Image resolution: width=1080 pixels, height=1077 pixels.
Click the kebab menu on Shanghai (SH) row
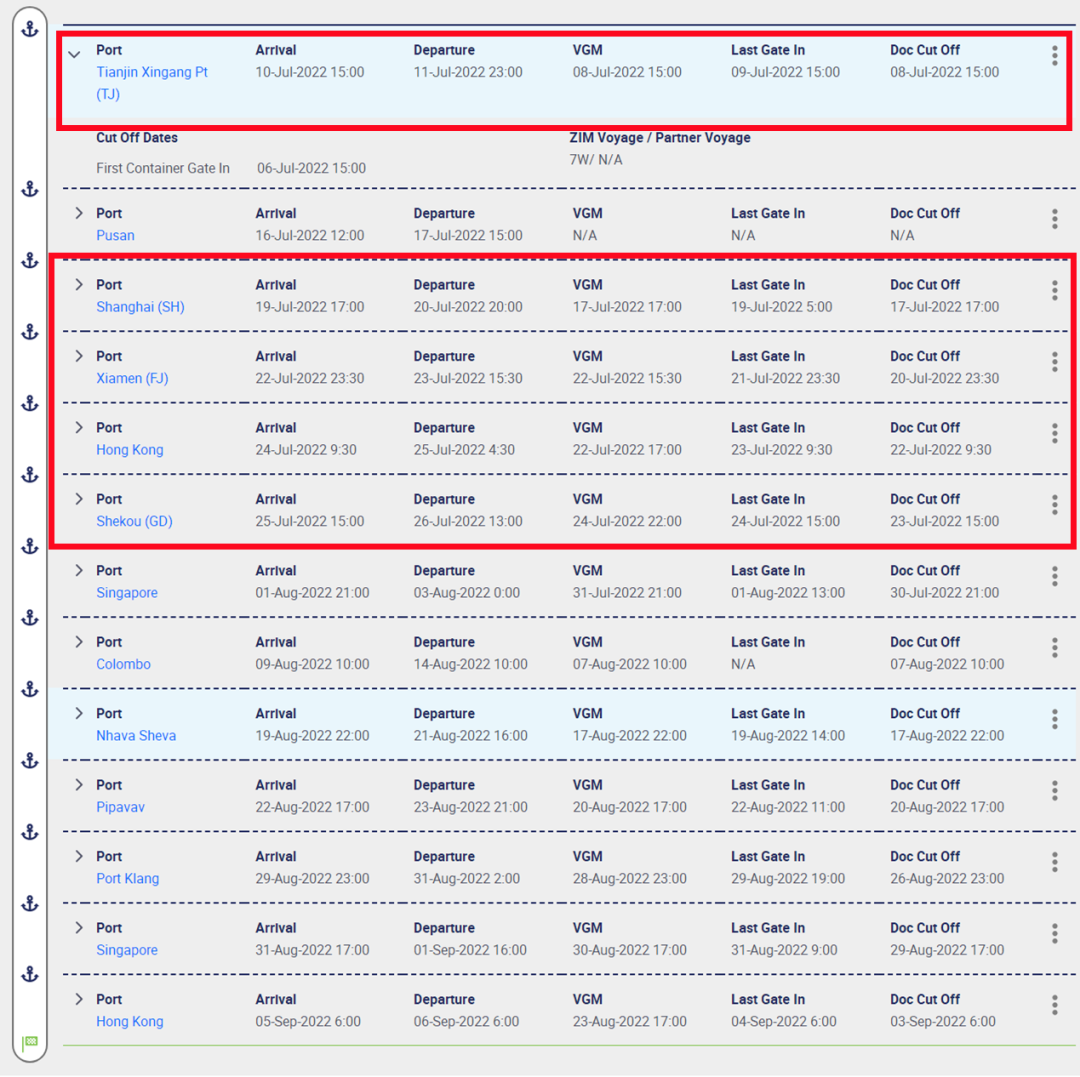click(1054, 291)
